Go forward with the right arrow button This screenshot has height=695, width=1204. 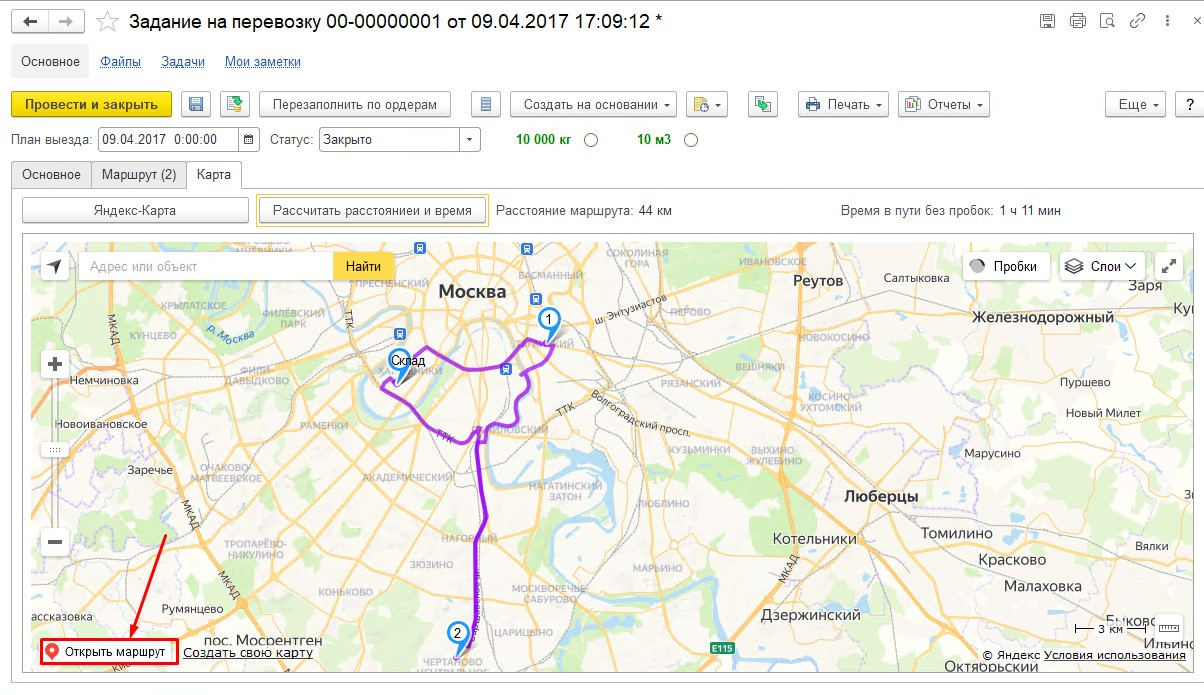click(x=67, y=21)
